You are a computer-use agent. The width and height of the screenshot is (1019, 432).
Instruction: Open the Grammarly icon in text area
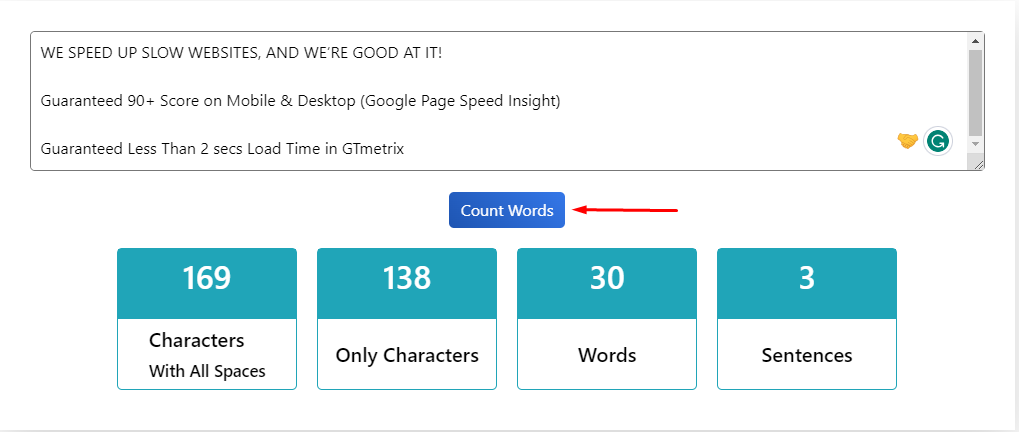[938, 141]
